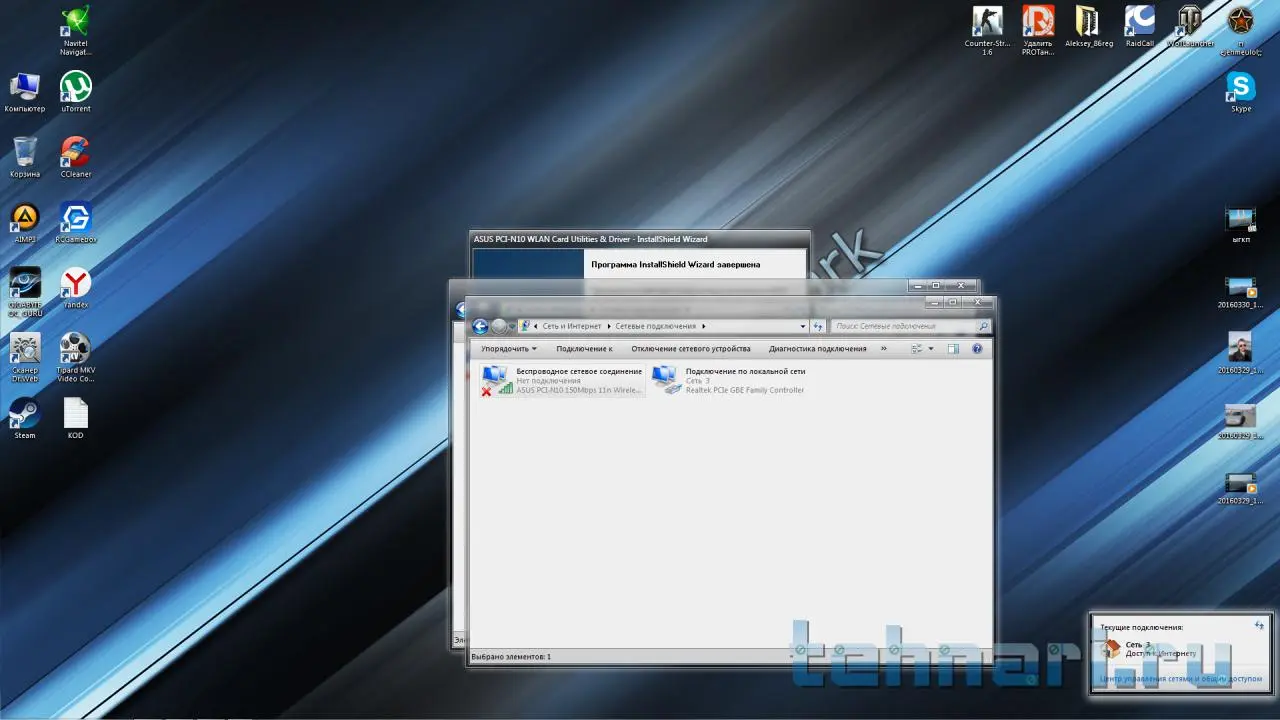Launch uTorrent from the desktop
The image size is (1280, 720).
[x=76, y=92]
